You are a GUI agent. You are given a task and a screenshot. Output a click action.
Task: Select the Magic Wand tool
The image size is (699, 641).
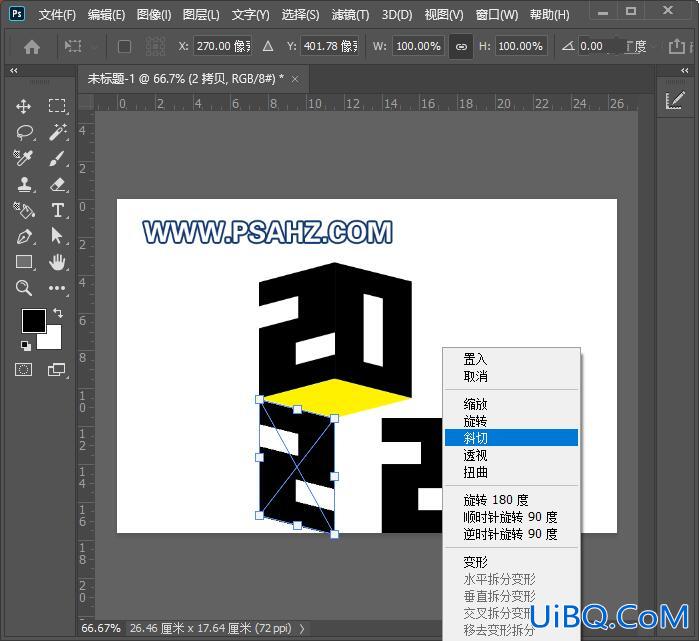[x=58, y=132]
